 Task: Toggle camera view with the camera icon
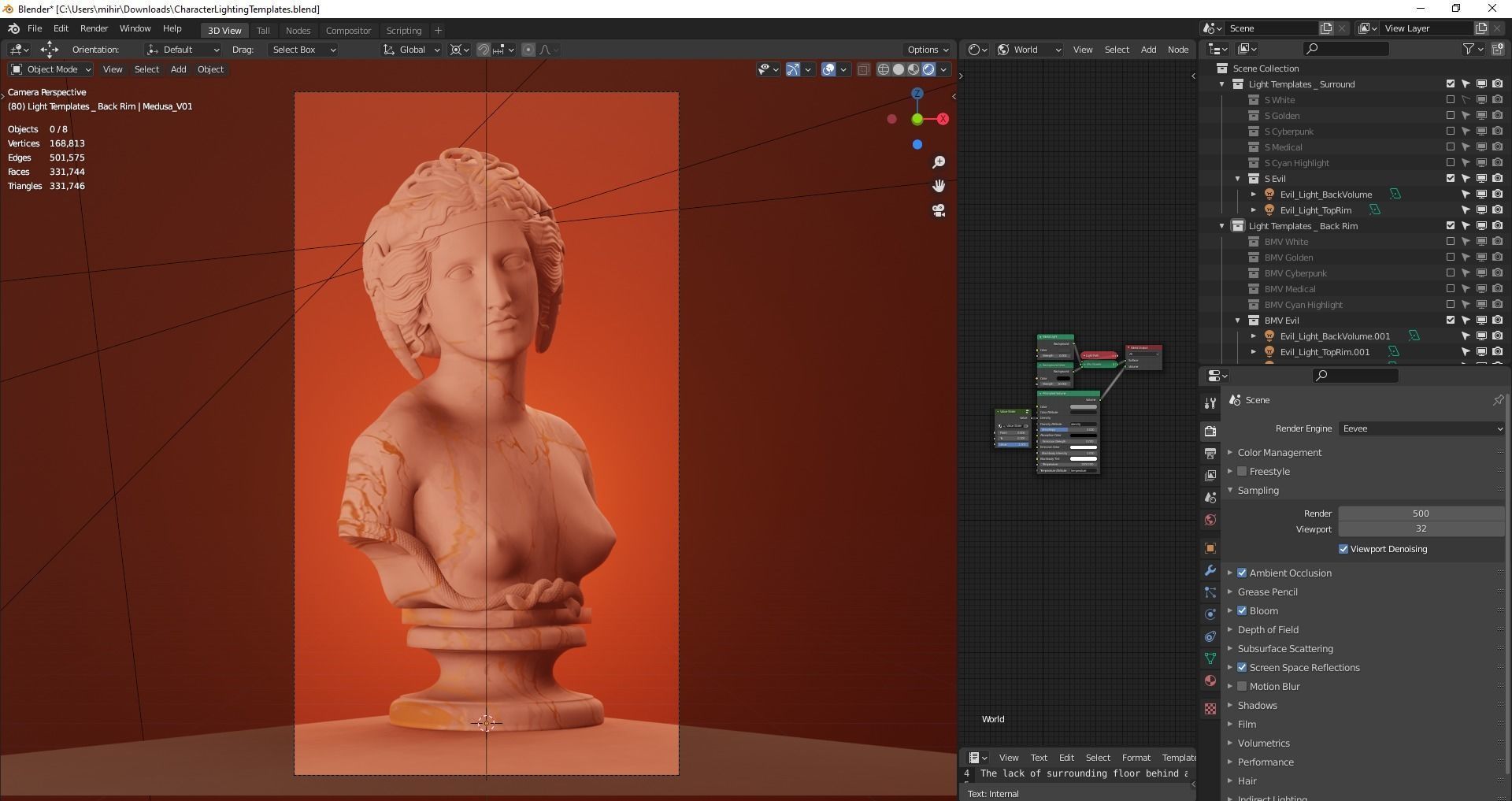(x=938, y=210)
